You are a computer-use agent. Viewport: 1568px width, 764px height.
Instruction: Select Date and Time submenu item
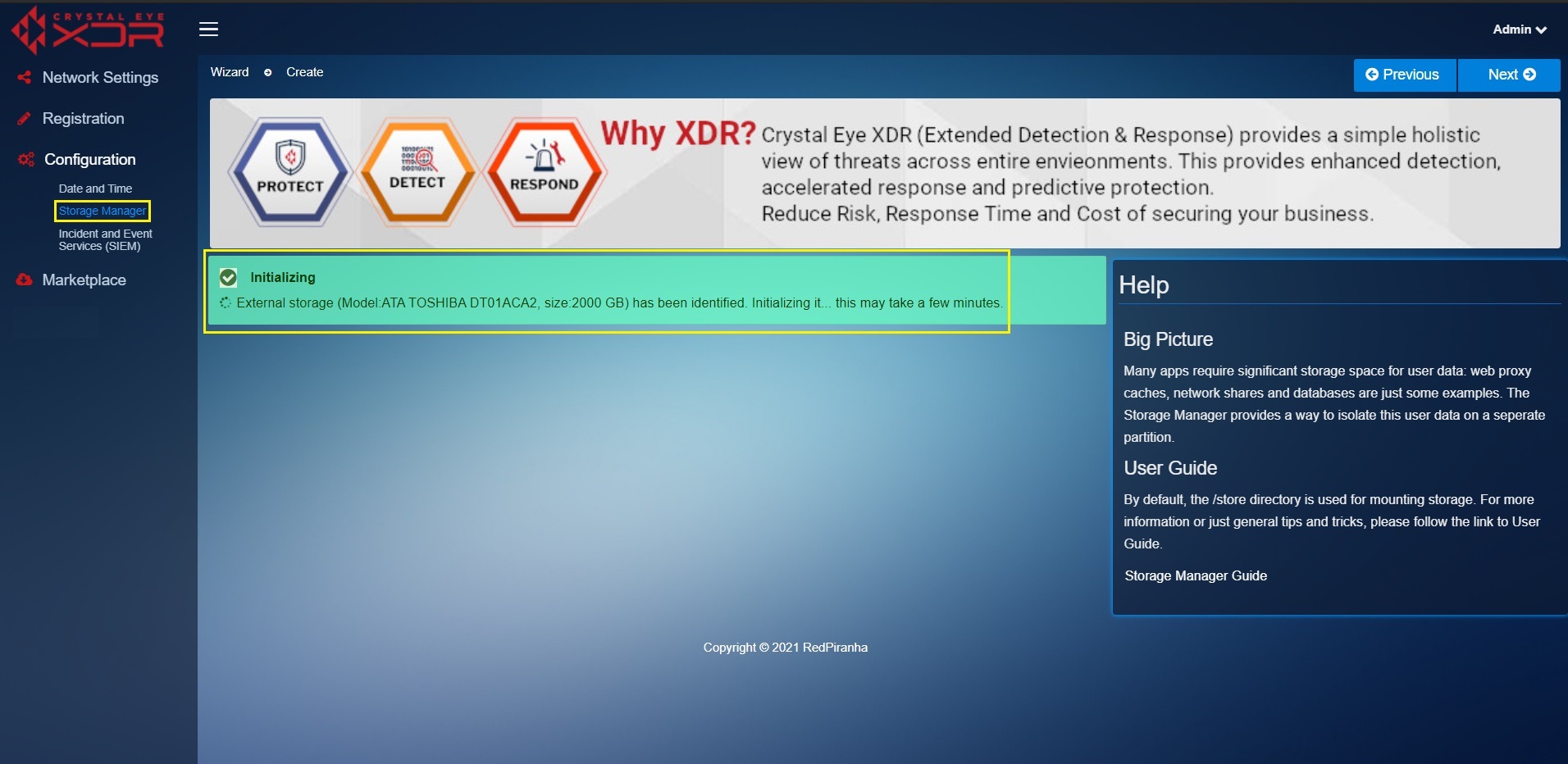95,189
